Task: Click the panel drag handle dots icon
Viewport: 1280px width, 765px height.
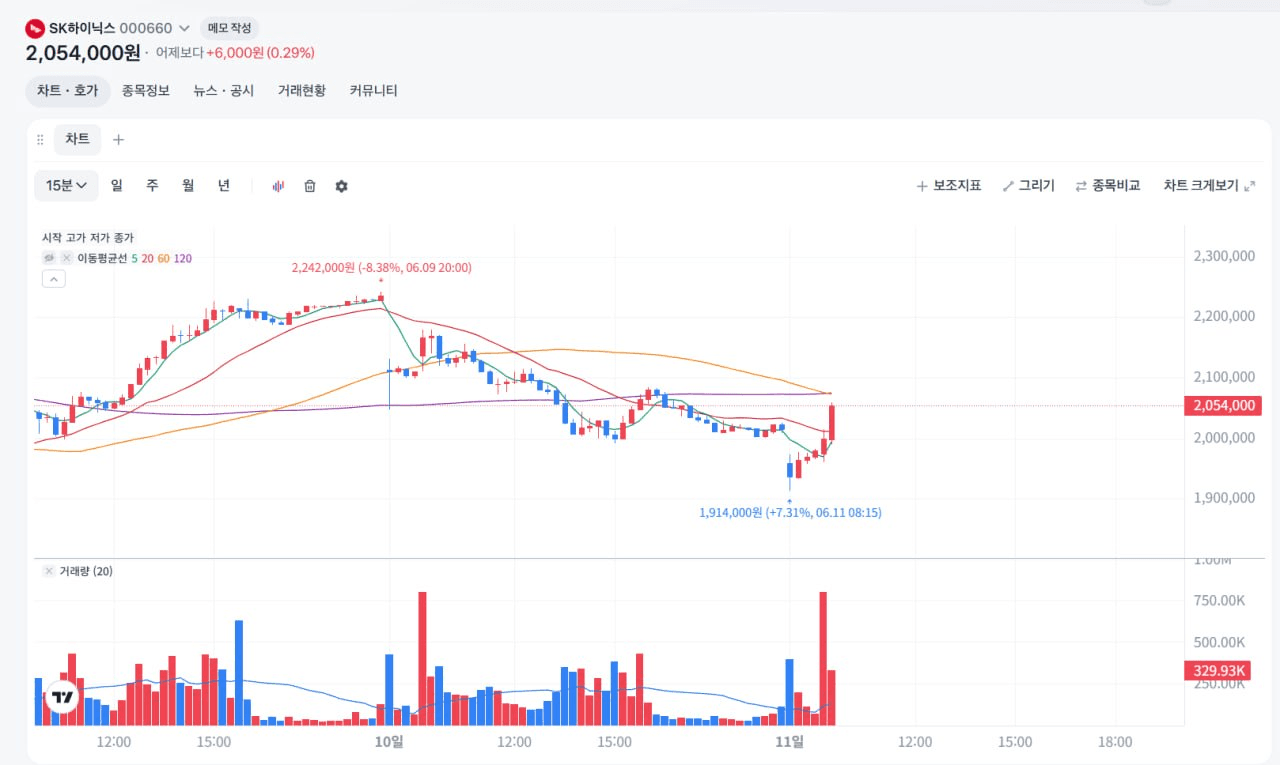Action: tap(40, 140)
